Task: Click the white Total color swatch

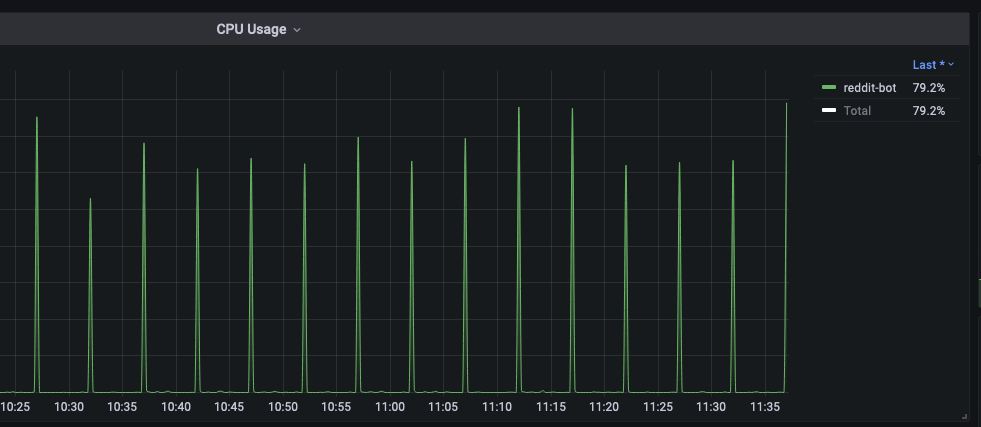Action: pos(829,111)
